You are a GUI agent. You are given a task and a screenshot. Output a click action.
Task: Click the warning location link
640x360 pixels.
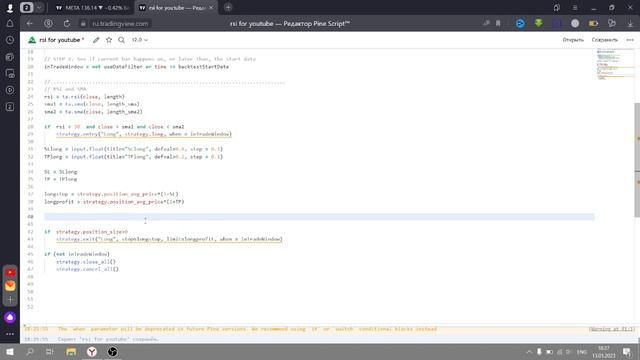tap(611, 329)
